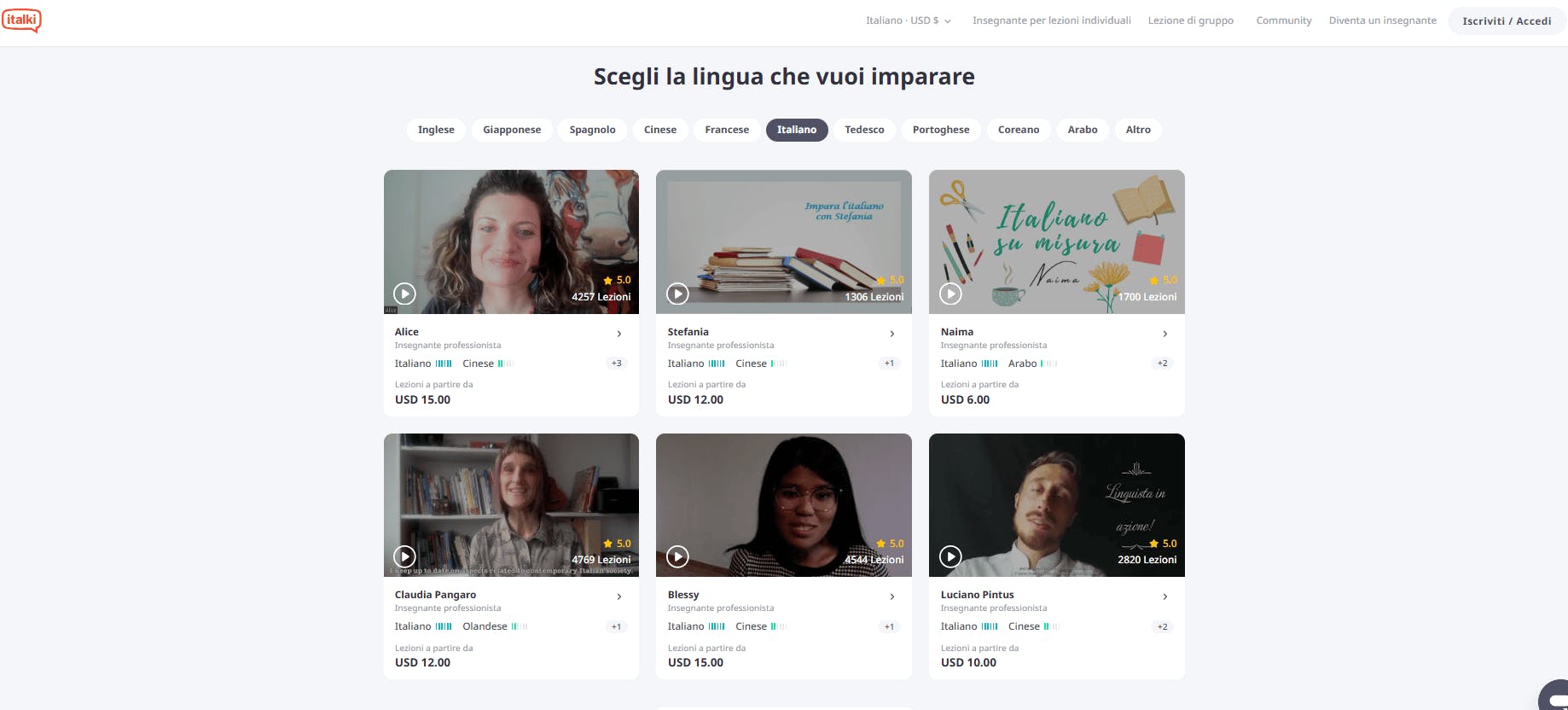The image size is (1568, 710).
Task: Switch to the Tedesco language tab
Action: 864,130
